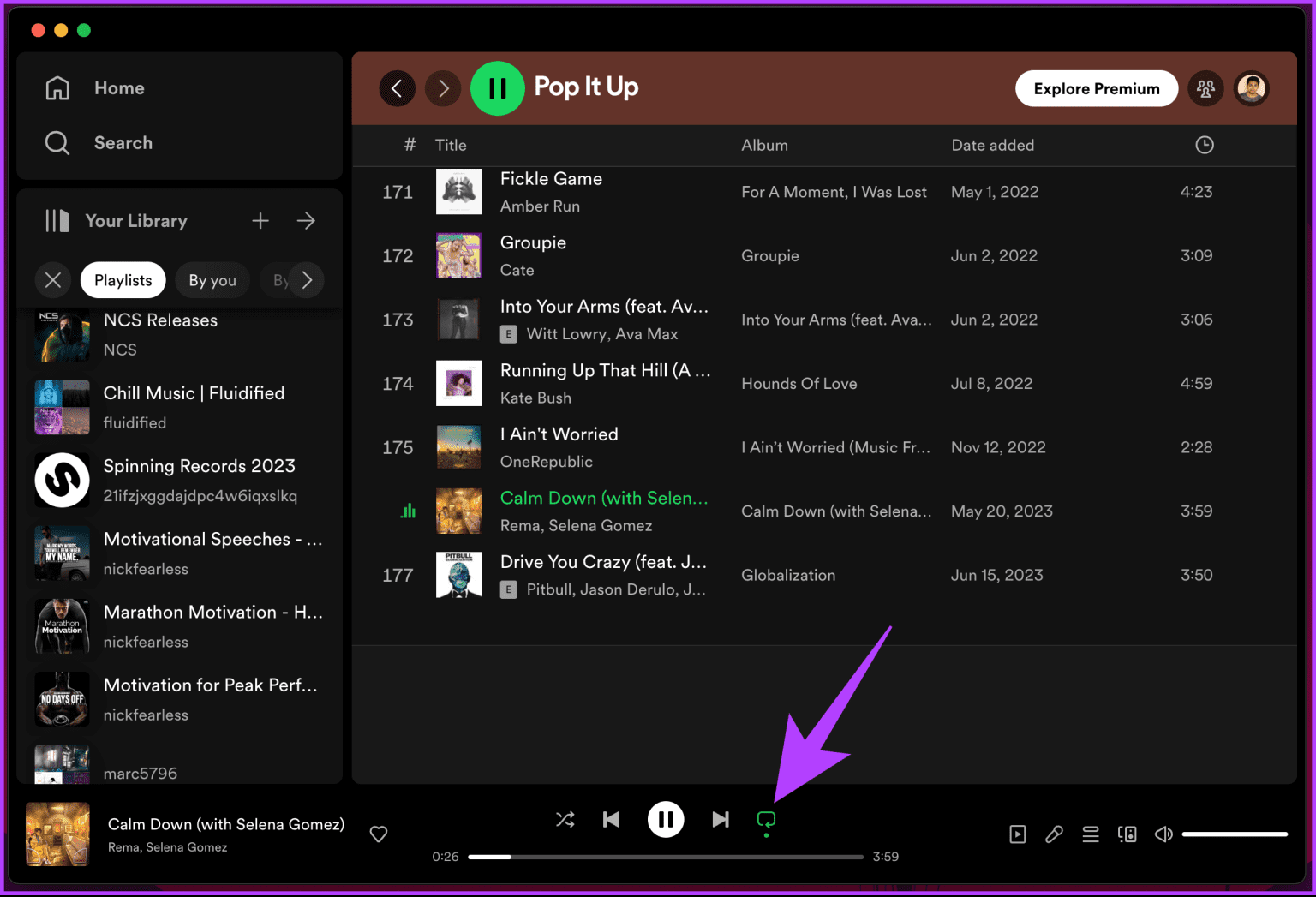The image size is (1316, 897).
Task: Go forward with the right chevron
Action: click(x=443, y=88)
